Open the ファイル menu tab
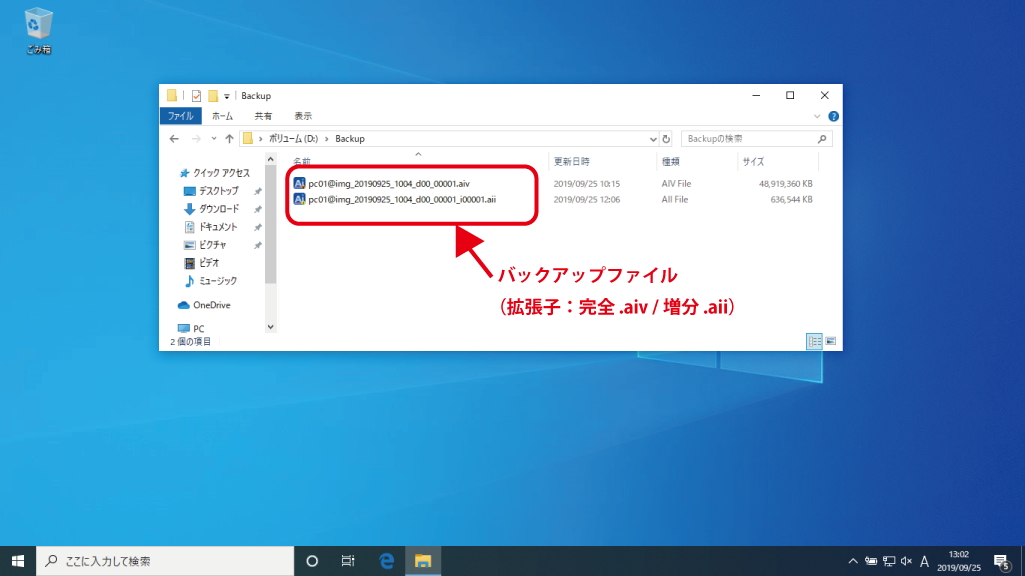Image resolution: width=1025 pixels, height=576 pixels. [180, 116]
